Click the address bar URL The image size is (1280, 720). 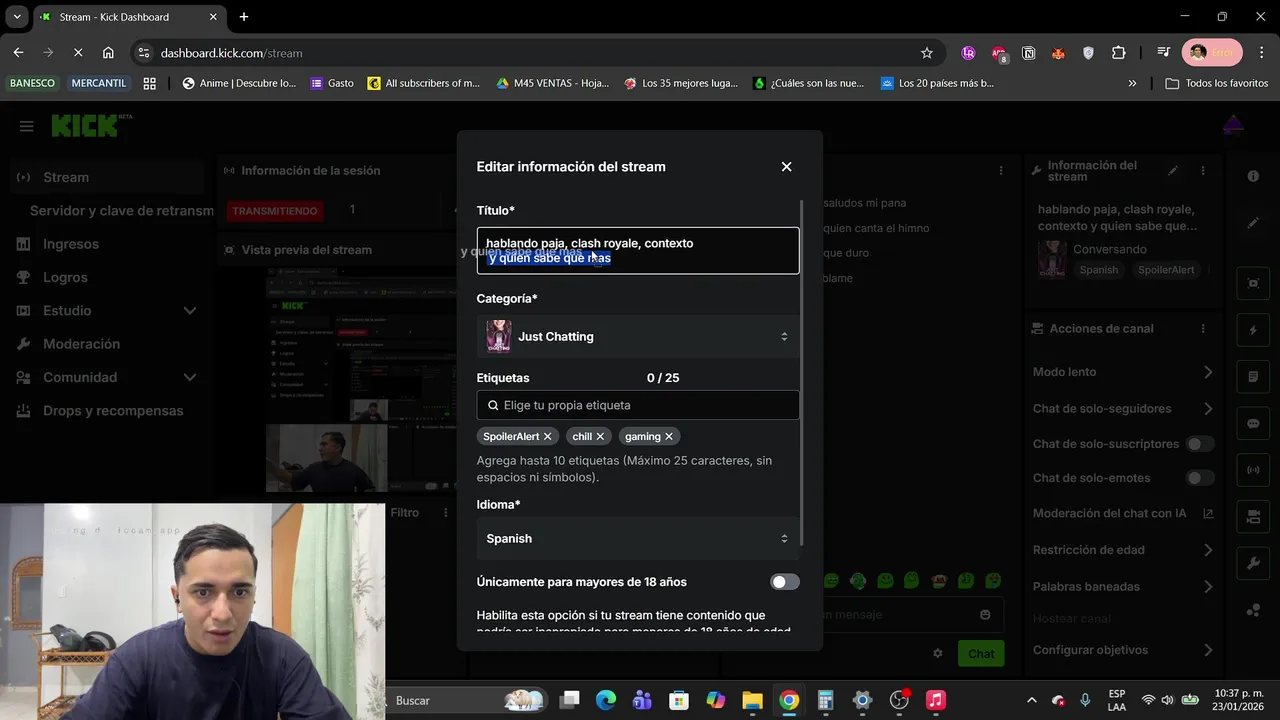(231, 53)
